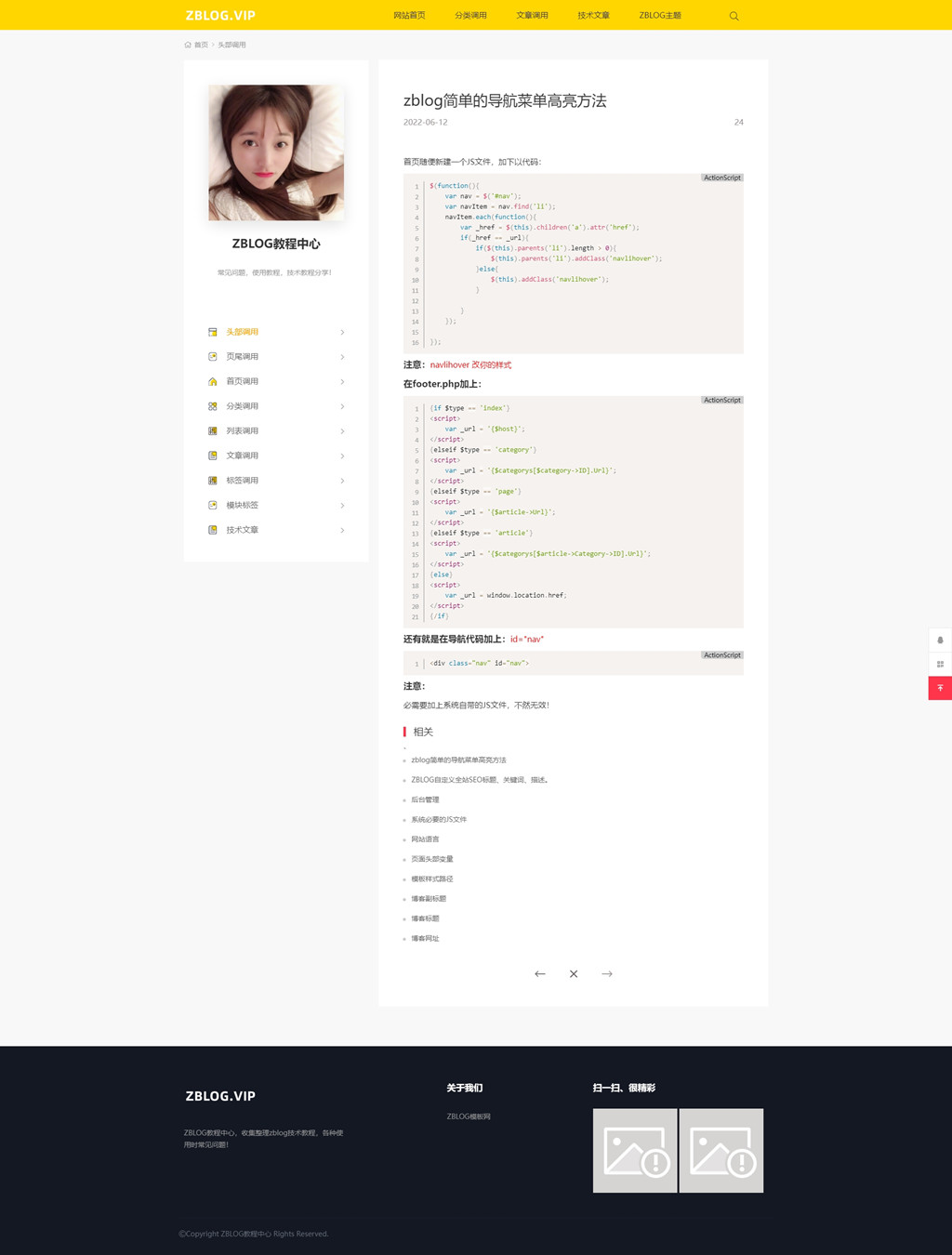Open 分类调用 in top navigation
The width and height of the screenshot is (952, 1255).
[470, 16]
